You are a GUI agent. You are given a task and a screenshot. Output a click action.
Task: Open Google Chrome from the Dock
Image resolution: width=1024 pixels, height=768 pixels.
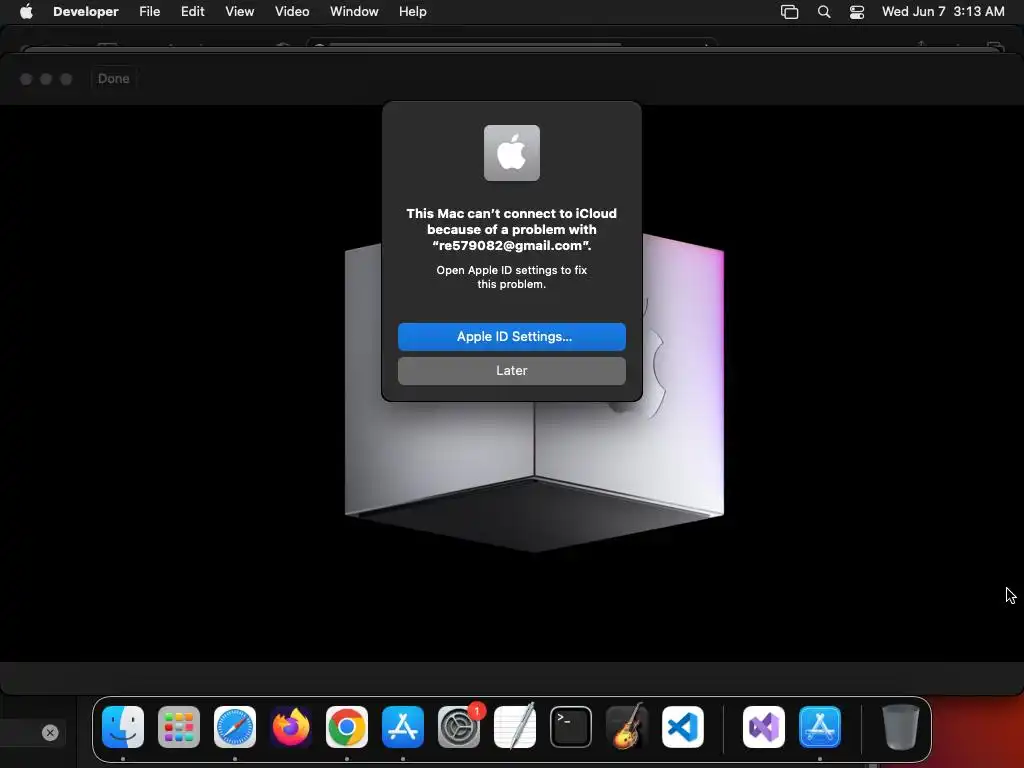click(347, 727)
